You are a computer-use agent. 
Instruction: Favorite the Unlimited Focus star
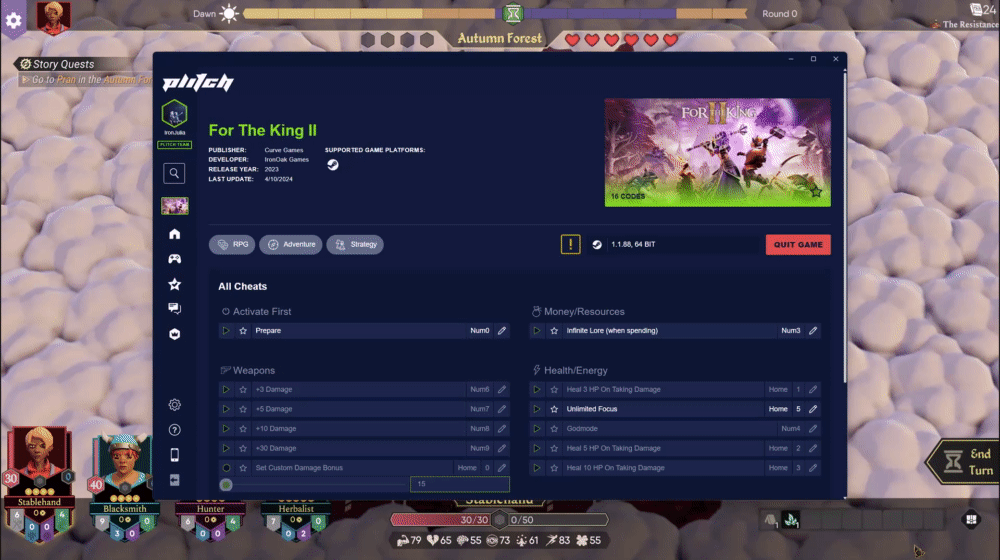point(554,409)
